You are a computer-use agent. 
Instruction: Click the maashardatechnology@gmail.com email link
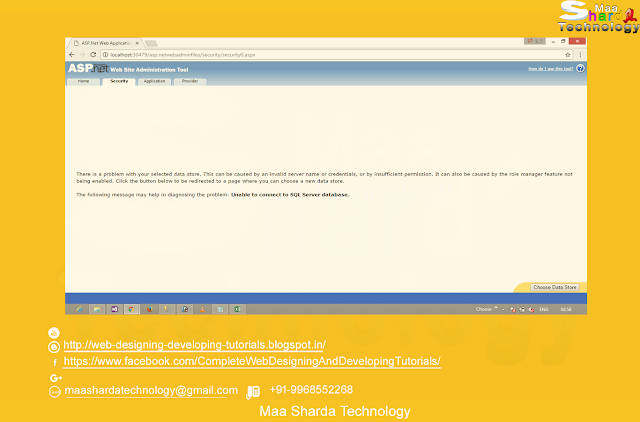coord(151,391)
